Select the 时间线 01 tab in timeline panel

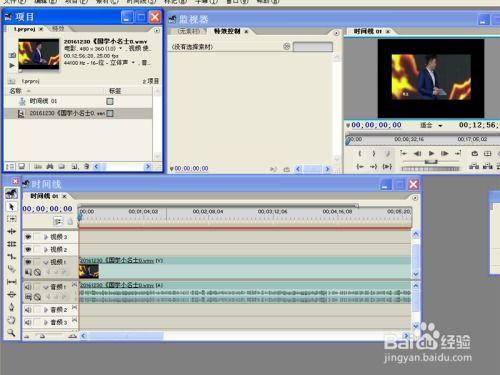click(44, 196)
